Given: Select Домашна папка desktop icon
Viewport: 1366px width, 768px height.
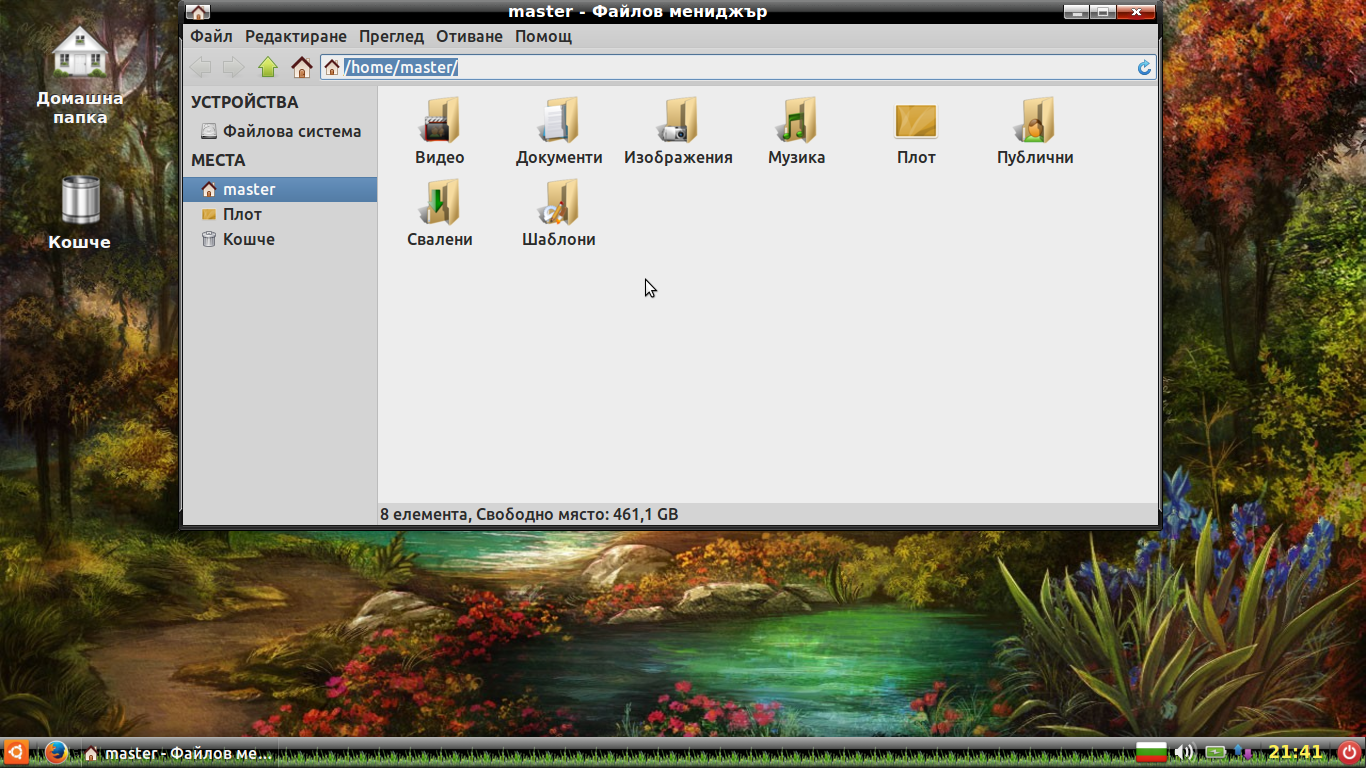Looking at the screenshot, I should 80,75.
